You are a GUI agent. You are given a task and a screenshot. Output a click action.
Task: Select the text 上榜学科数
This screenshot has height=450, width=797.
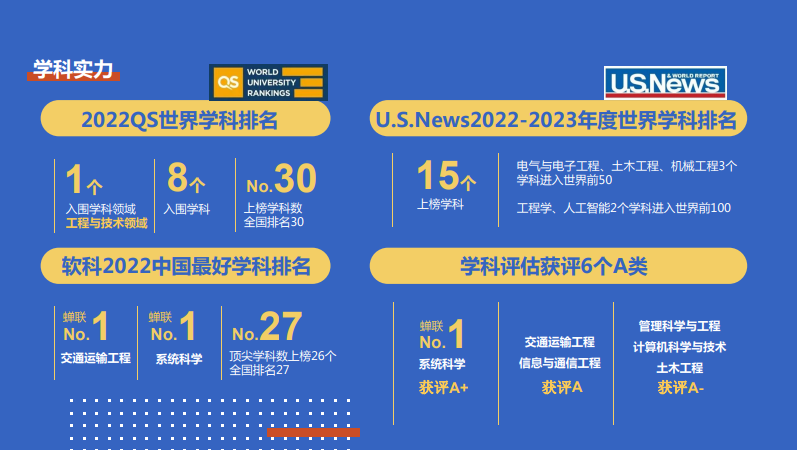pyautogui.click(x=273, y=208)
